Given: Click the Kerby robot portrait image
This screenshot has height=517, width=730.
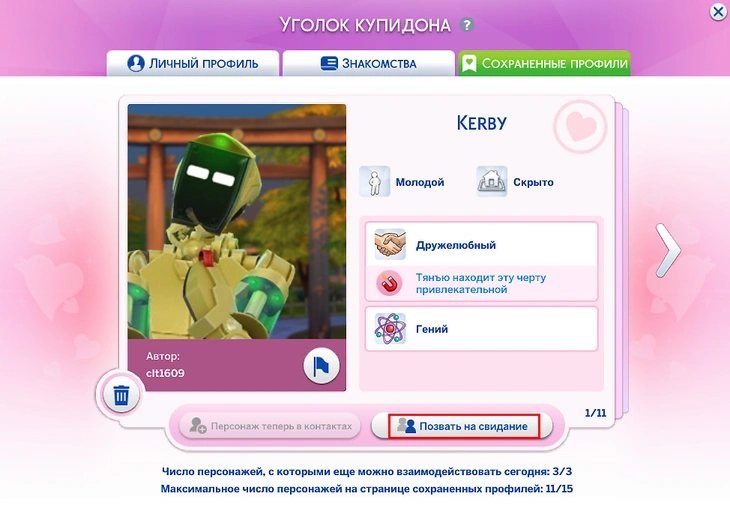Looking at the screenshot, I should click(237, 220).
